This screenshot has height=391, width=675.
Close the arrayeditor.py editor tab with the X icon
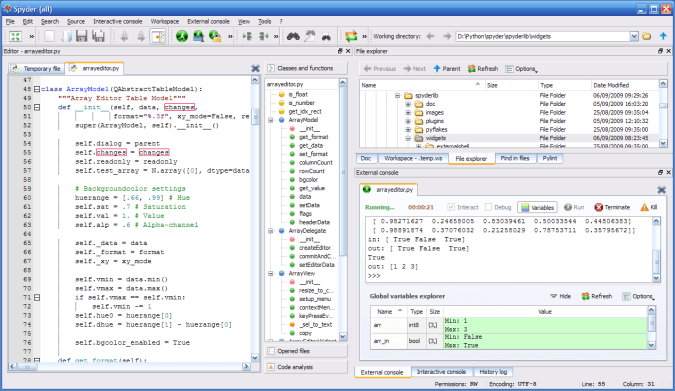click(x=255, y=68)
